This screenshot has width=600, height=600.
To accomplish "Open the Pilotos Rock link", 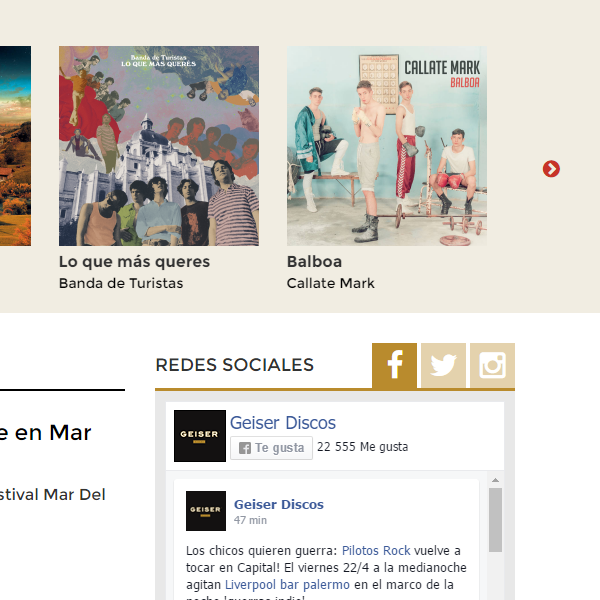I will pos(376,551).
